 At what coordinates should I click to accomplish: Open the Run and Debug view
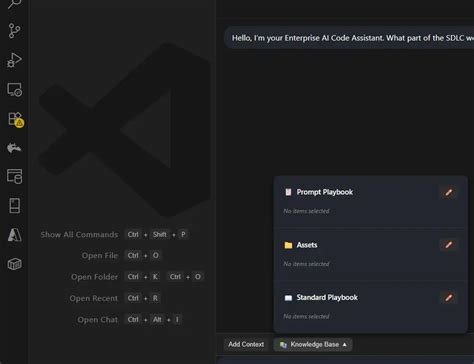(14, 60)
